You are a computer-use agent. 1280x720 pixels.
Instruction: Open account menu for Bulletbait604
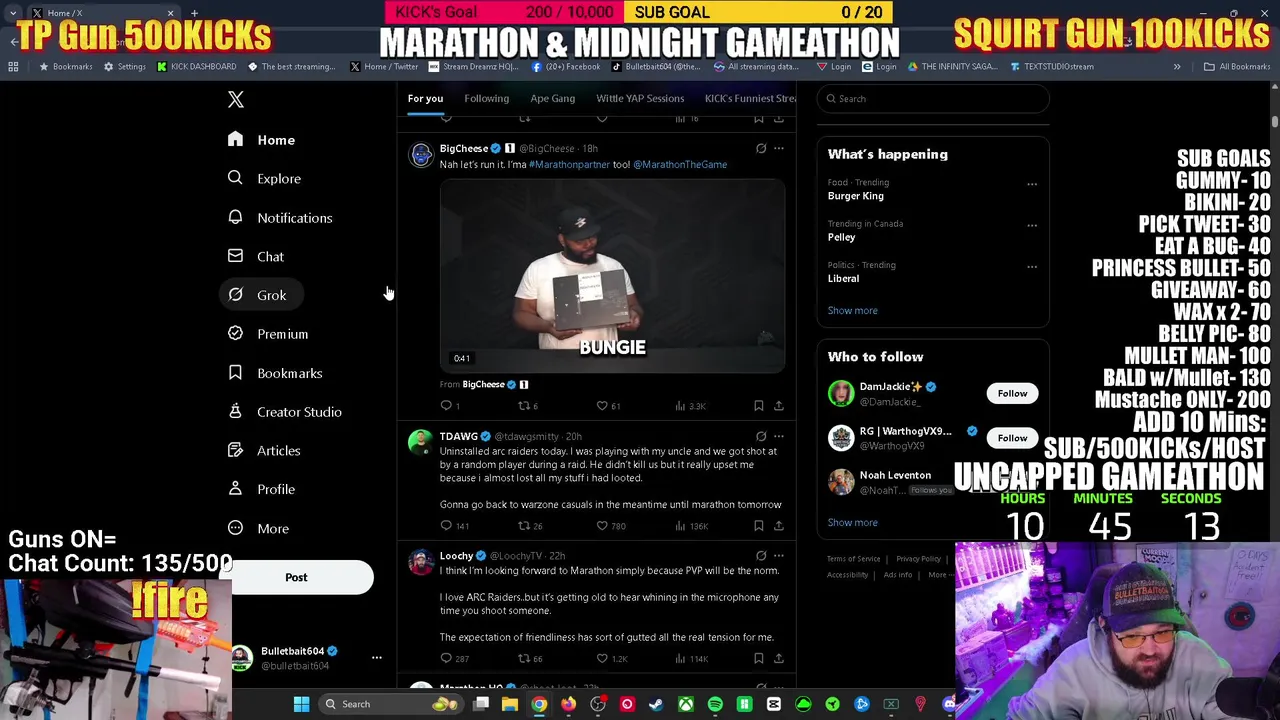306,658
